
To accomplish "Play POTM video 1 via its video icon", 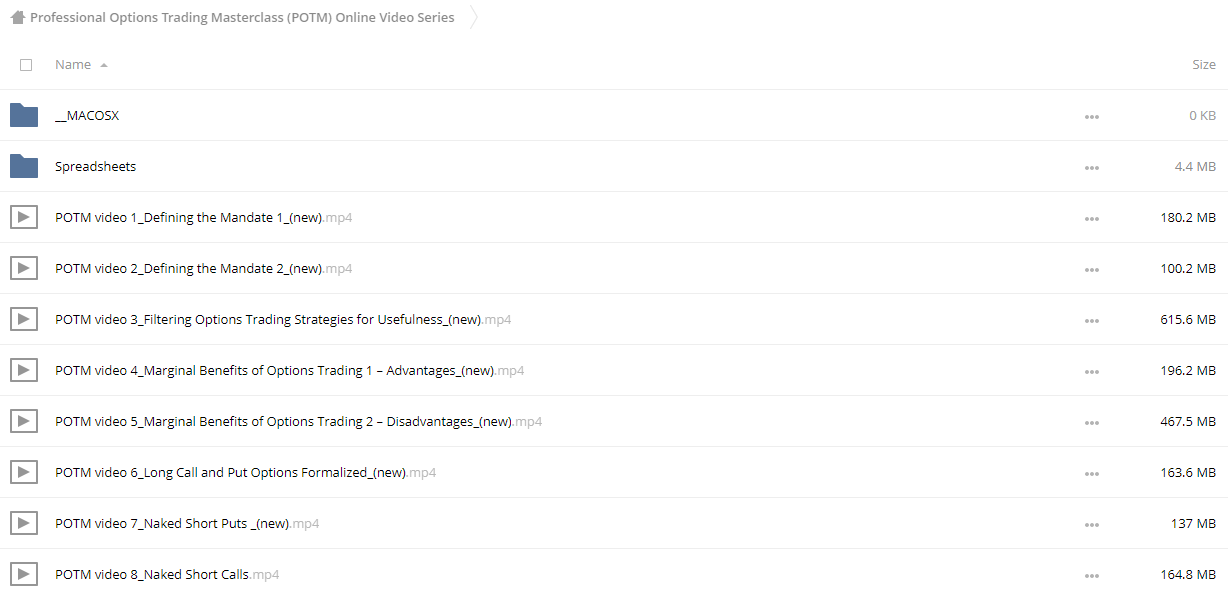I will pyautogui.click(x=24, y=217).
